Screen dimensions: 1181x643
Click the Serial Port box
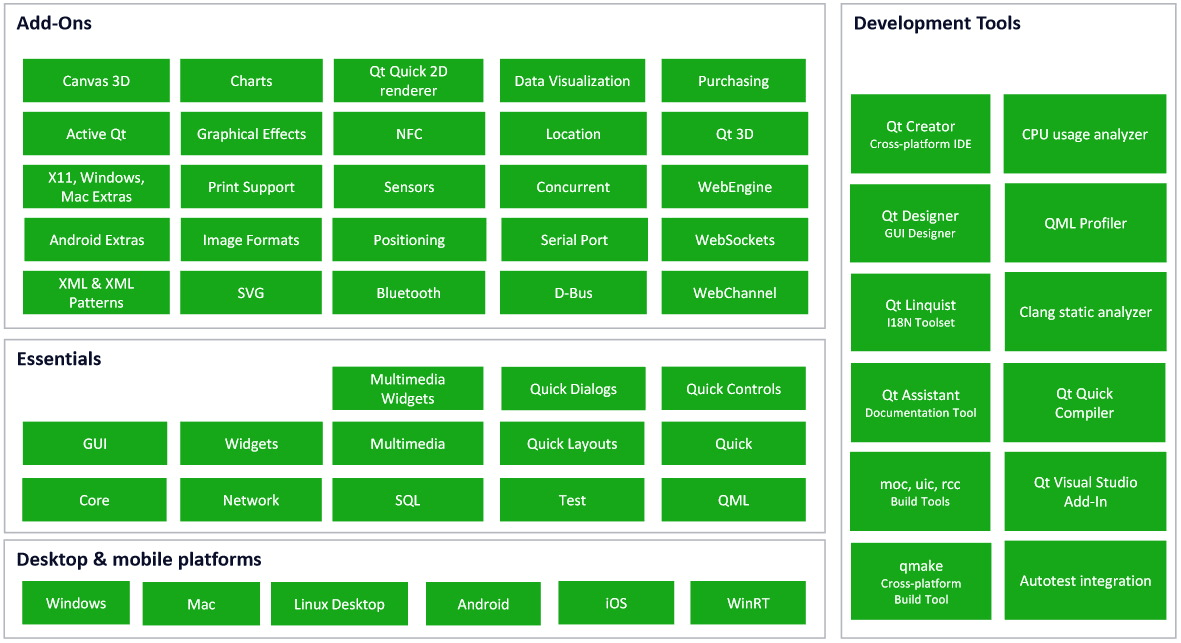click(x=574, y=239)
